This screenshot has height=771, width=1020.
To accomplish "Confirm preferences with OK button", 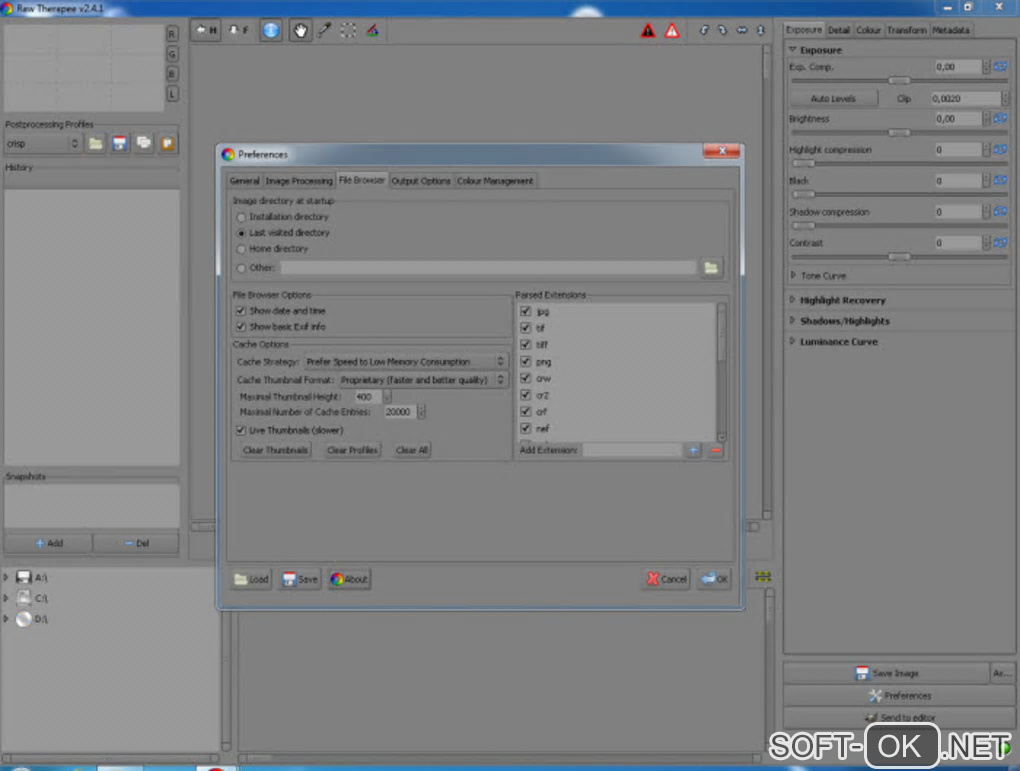I will pyautogui.click(x=714, y=579).
